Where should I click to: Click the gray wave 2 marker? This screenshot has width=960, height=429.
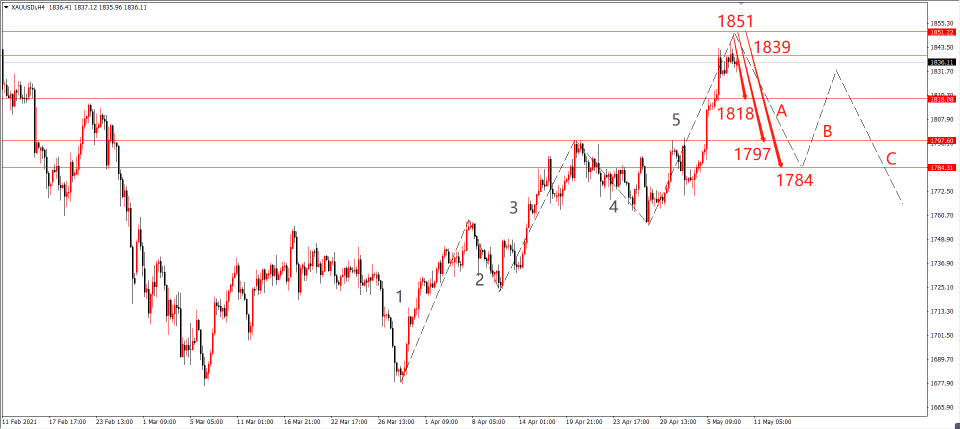[480, 279]
